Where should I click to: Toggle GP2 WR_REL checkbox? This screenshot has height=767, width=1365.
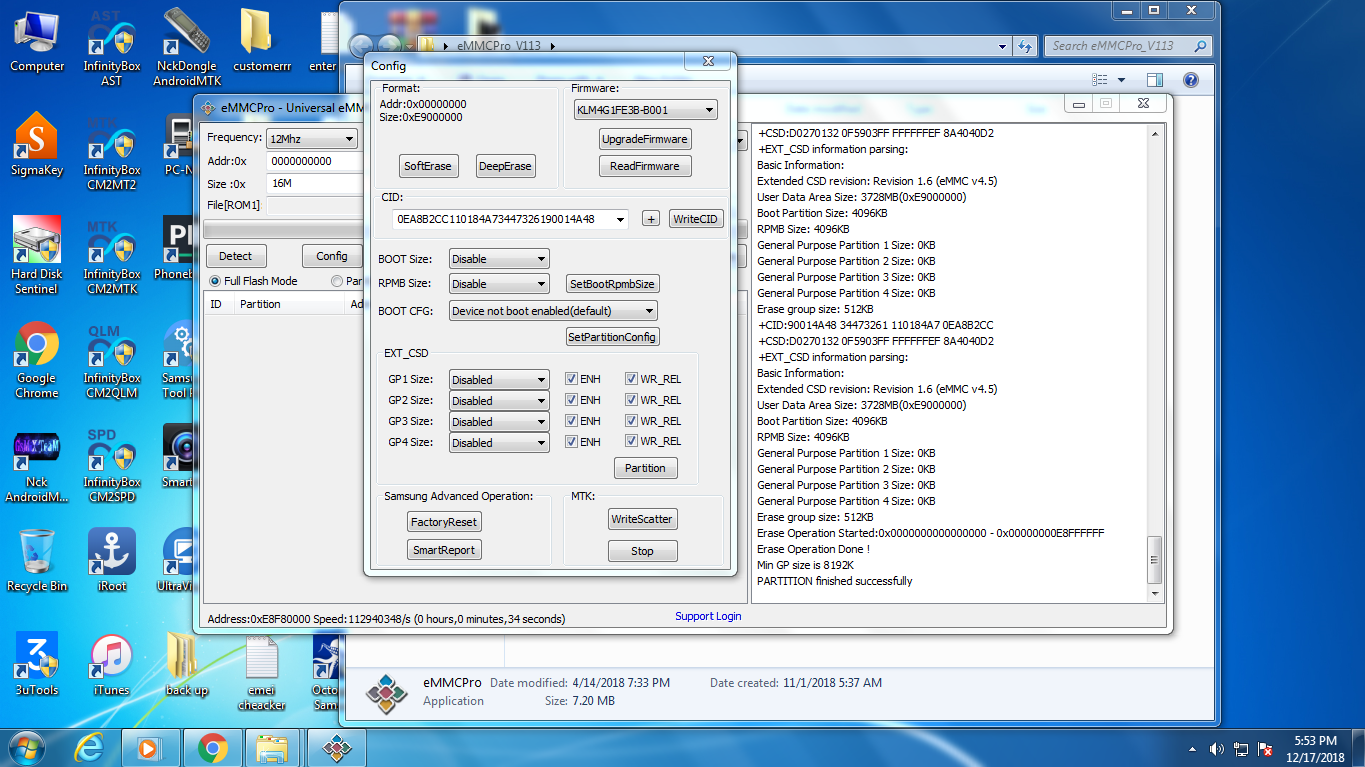coord(632,400)
